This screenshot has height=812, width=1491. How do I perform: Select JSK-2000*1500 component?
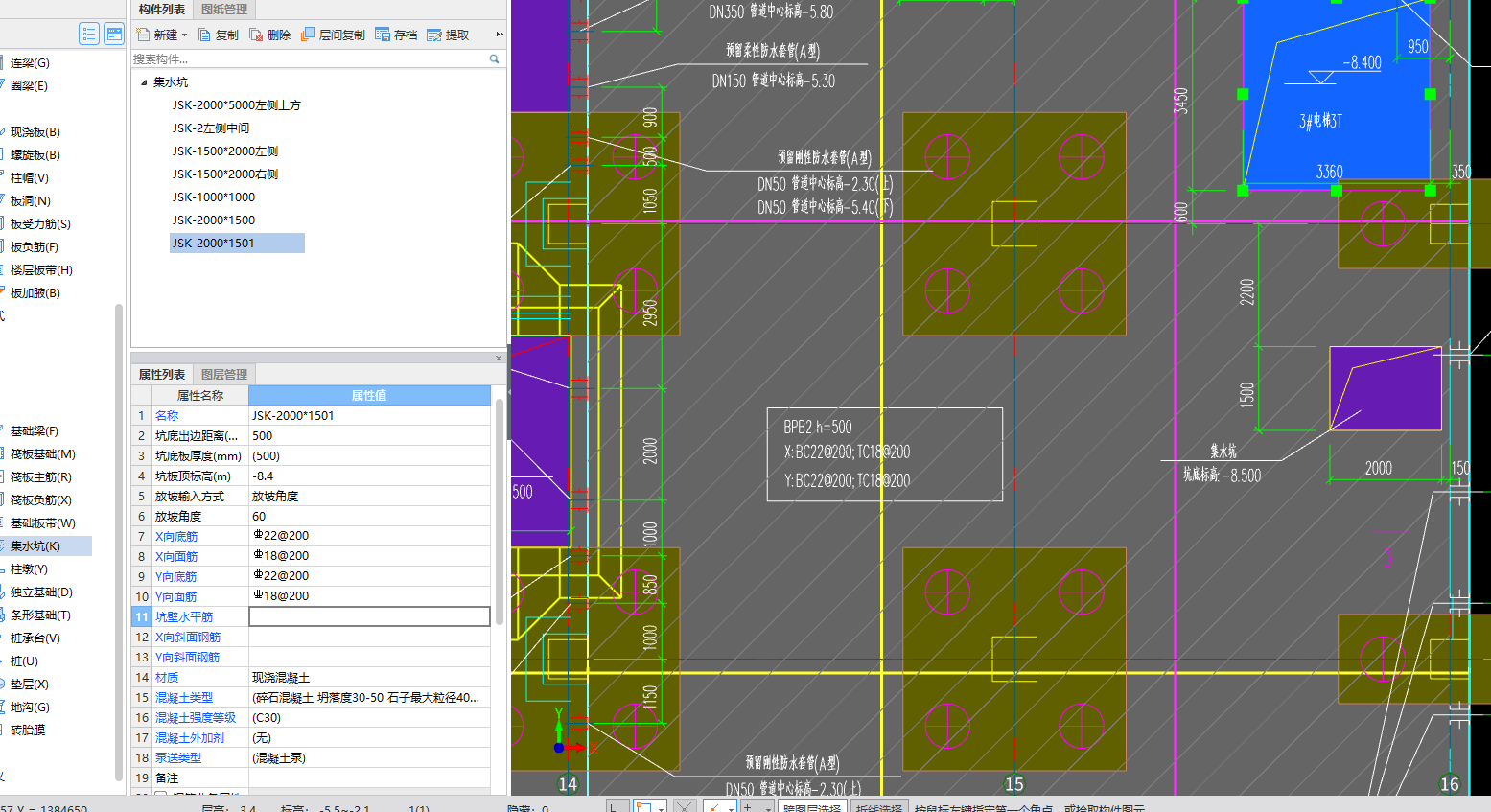coord(214,220)
